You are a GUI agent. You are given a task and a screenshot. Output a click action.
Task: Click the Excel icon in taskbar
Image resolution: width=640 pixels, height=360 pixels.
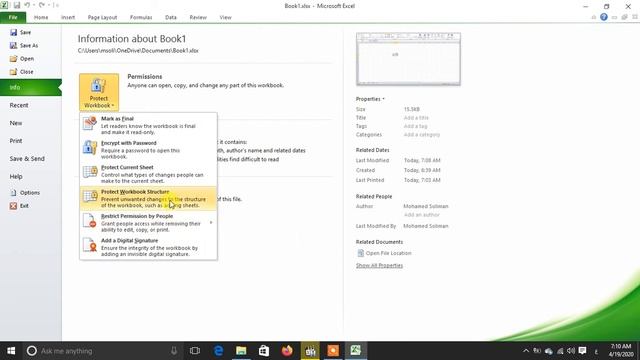(356, 351)
